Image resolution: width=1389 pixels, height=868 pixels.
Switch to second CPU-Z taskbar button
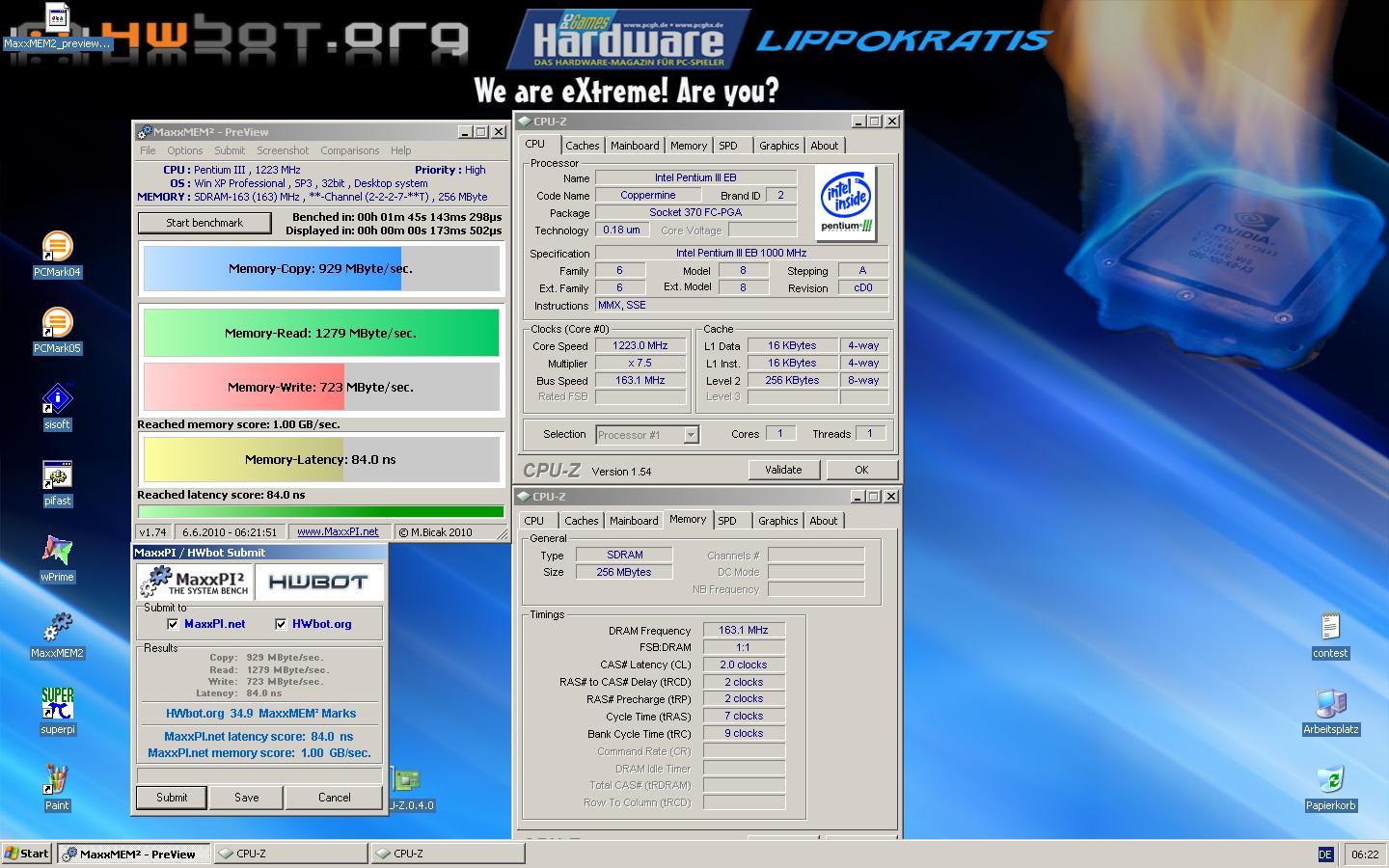[x=448, y=854]
